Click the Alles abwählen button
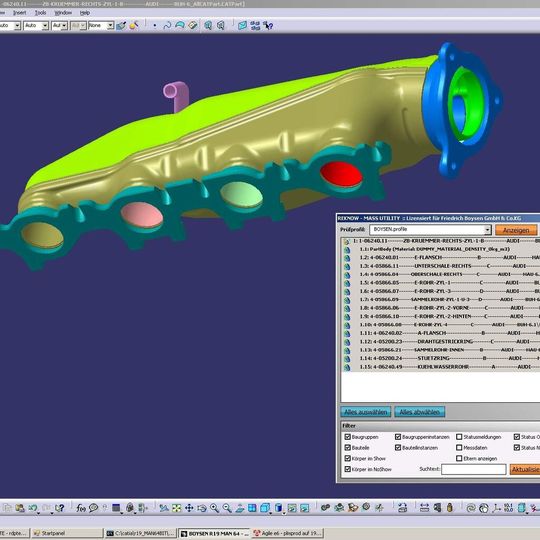Viewport: 540px width, 540px height. click(x=419, y=412)
